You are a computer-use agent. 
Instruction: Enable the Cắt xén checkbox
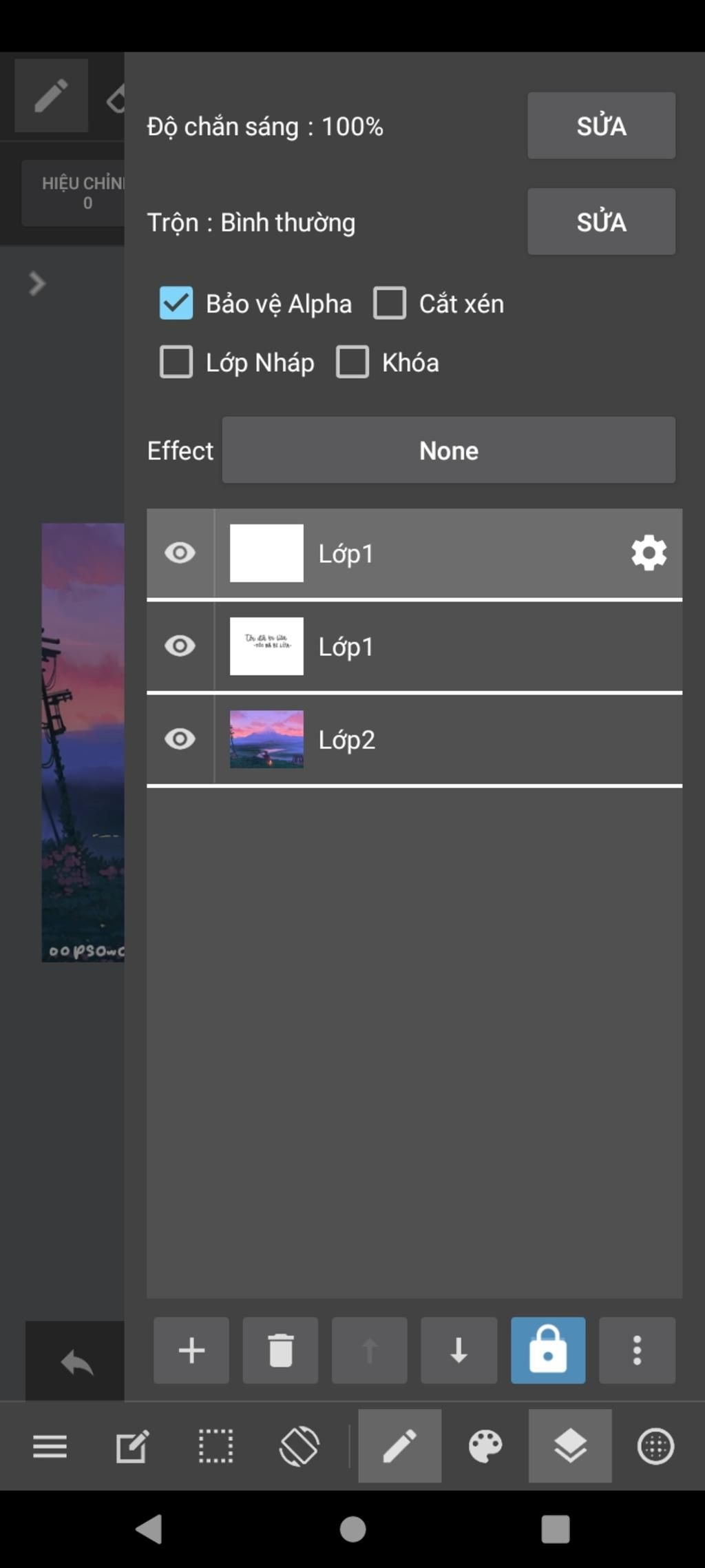tap(390, 303)
